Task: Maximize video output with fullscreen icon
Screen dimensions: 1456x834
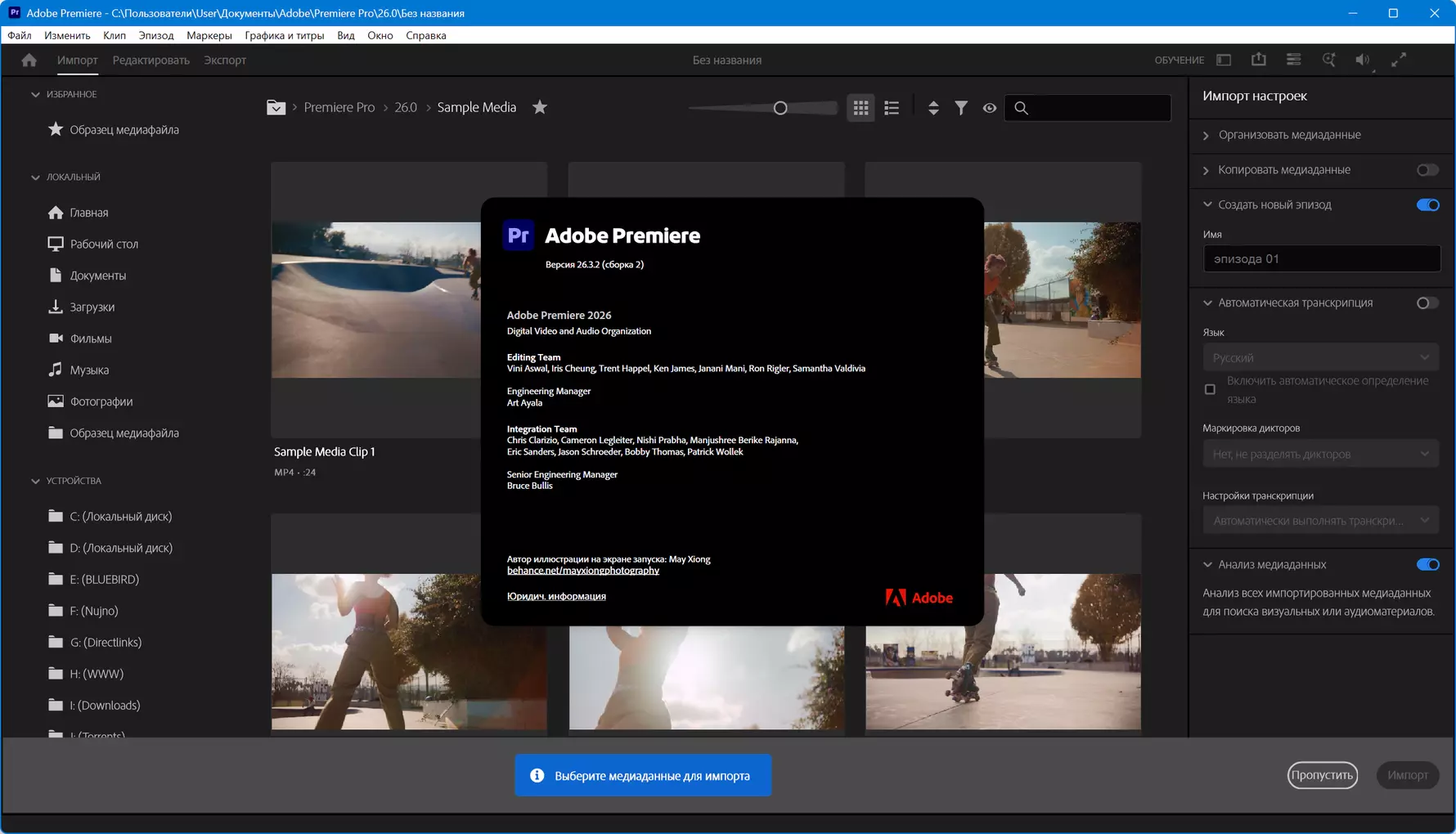Action: click(x=1400, y=60)
